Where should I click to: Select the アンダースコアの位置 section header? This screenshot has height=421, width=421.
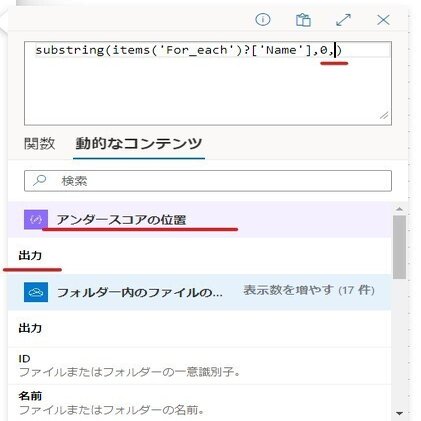click(x=199, y=220)
